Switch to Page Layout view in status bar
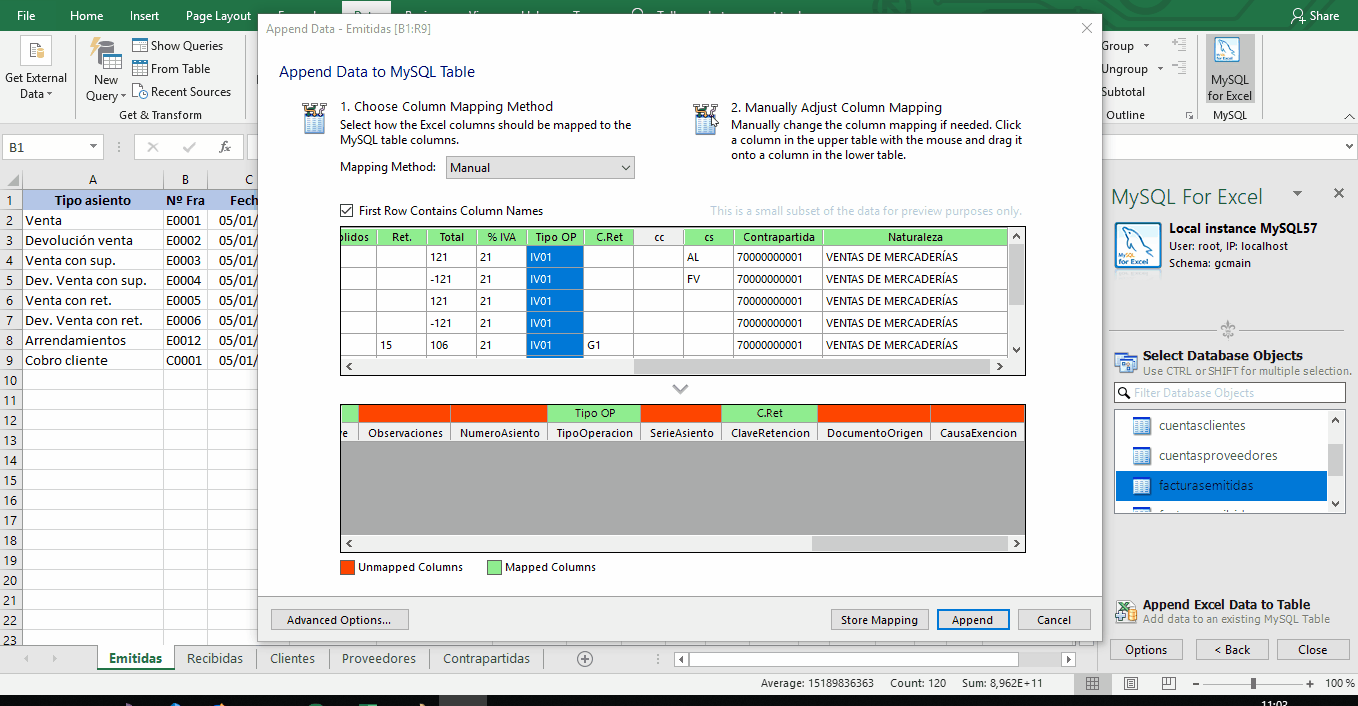This screenshot has height=706, width=1358. (x=1130, y=683)
